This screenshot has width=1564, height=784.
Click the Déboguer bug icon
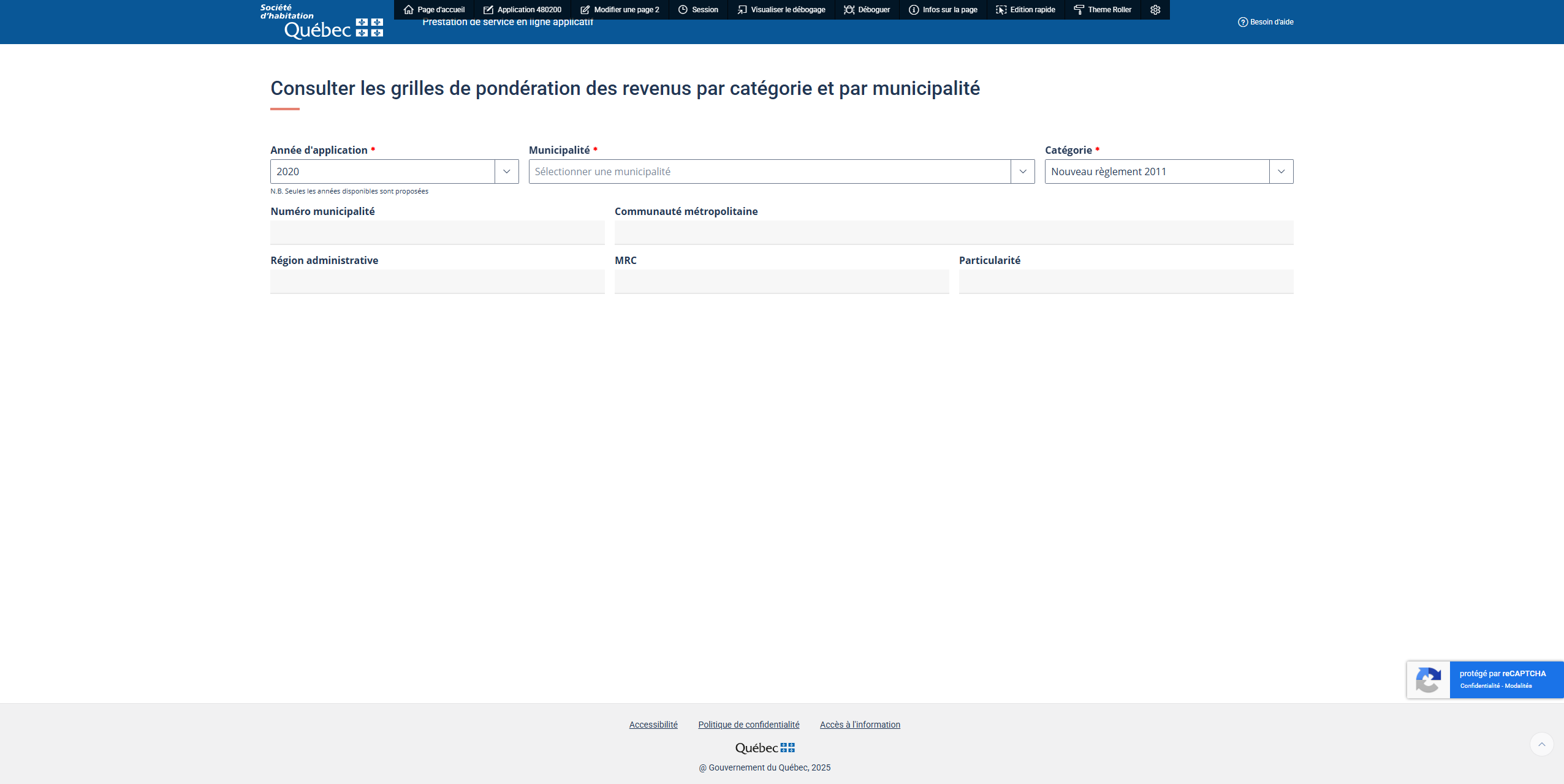click(849, 10)
